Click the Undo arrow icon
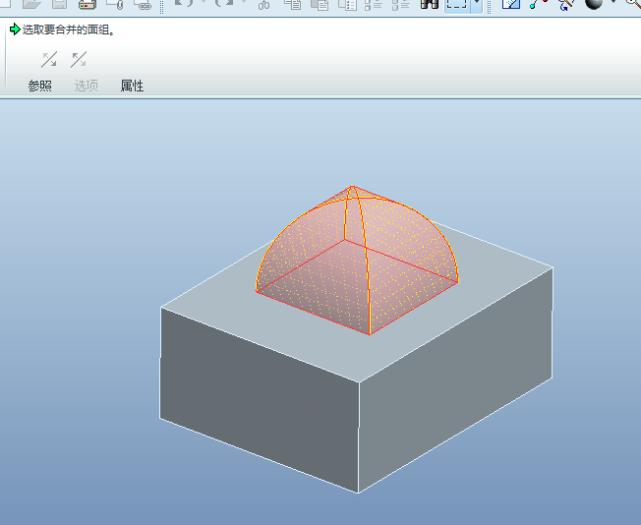Screen dimensions: 641x525 coord(184,4)
